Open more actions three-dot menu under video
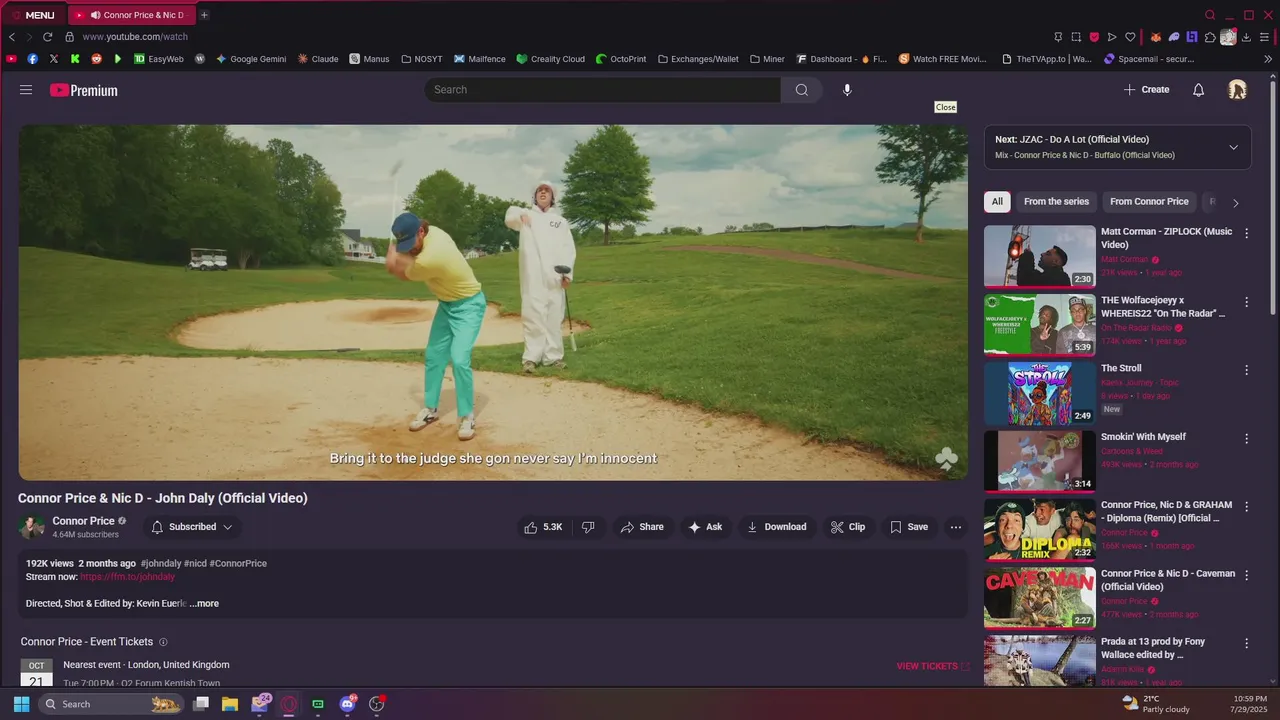 [956, 527]
